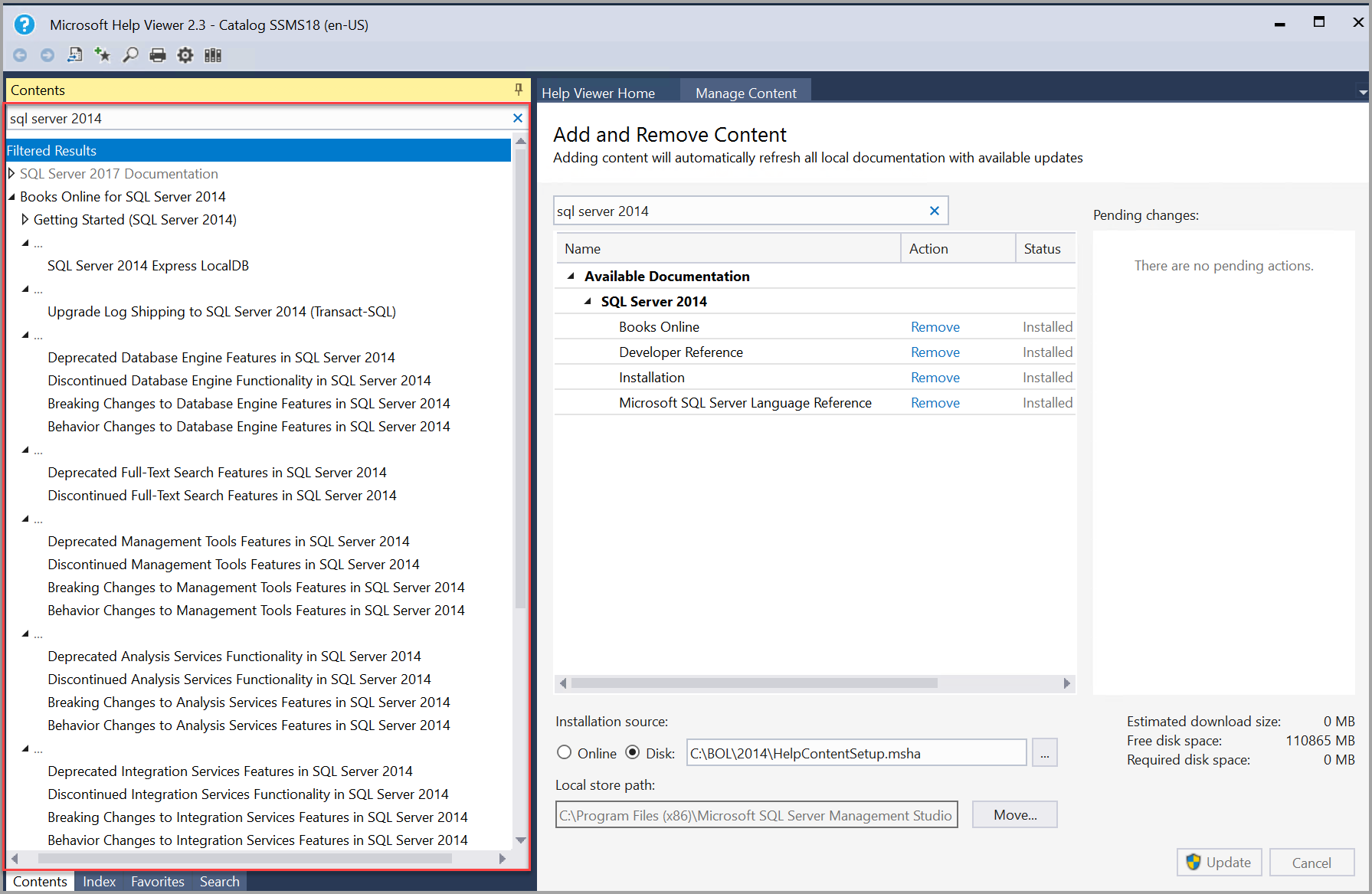1372x894 pixels.
Task: Switch to the Index tab
Action: [x=98, y=882]
